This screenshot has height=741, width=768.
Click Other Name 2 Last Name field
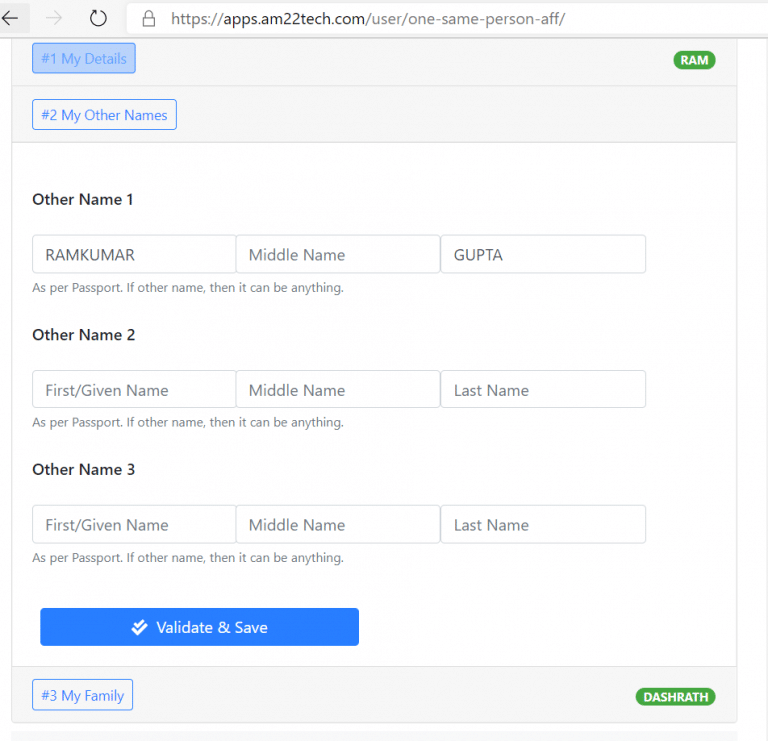tap(543, 389)
